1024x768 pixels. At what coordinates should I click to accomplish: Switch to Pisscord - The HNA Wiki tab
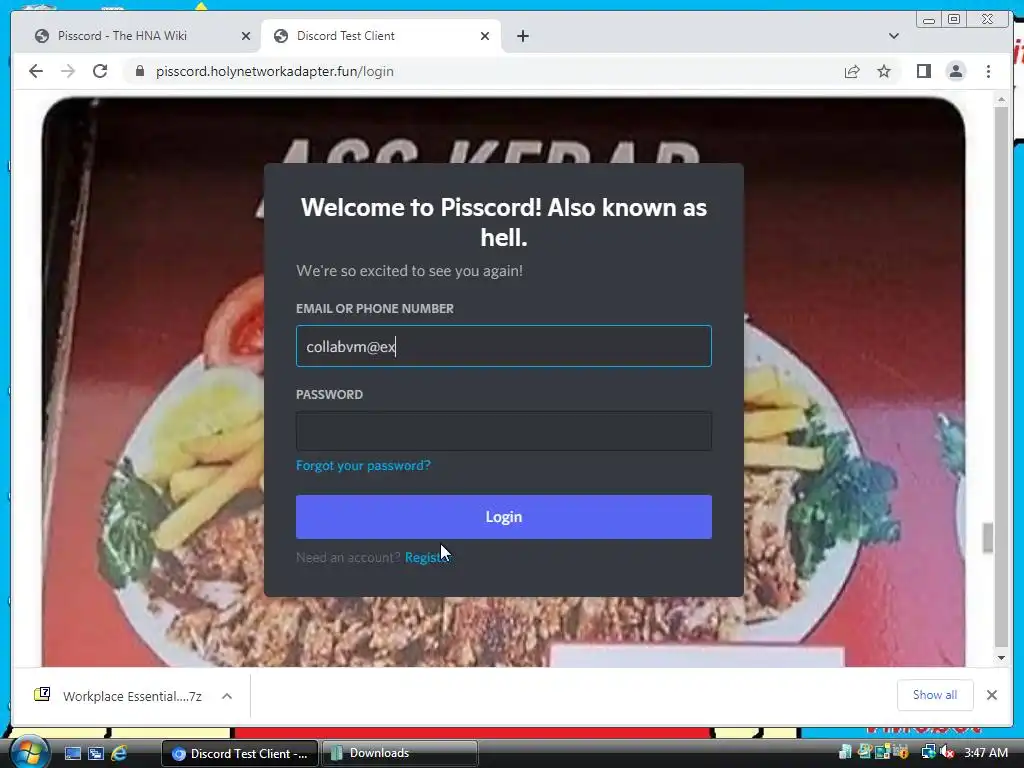136,36
